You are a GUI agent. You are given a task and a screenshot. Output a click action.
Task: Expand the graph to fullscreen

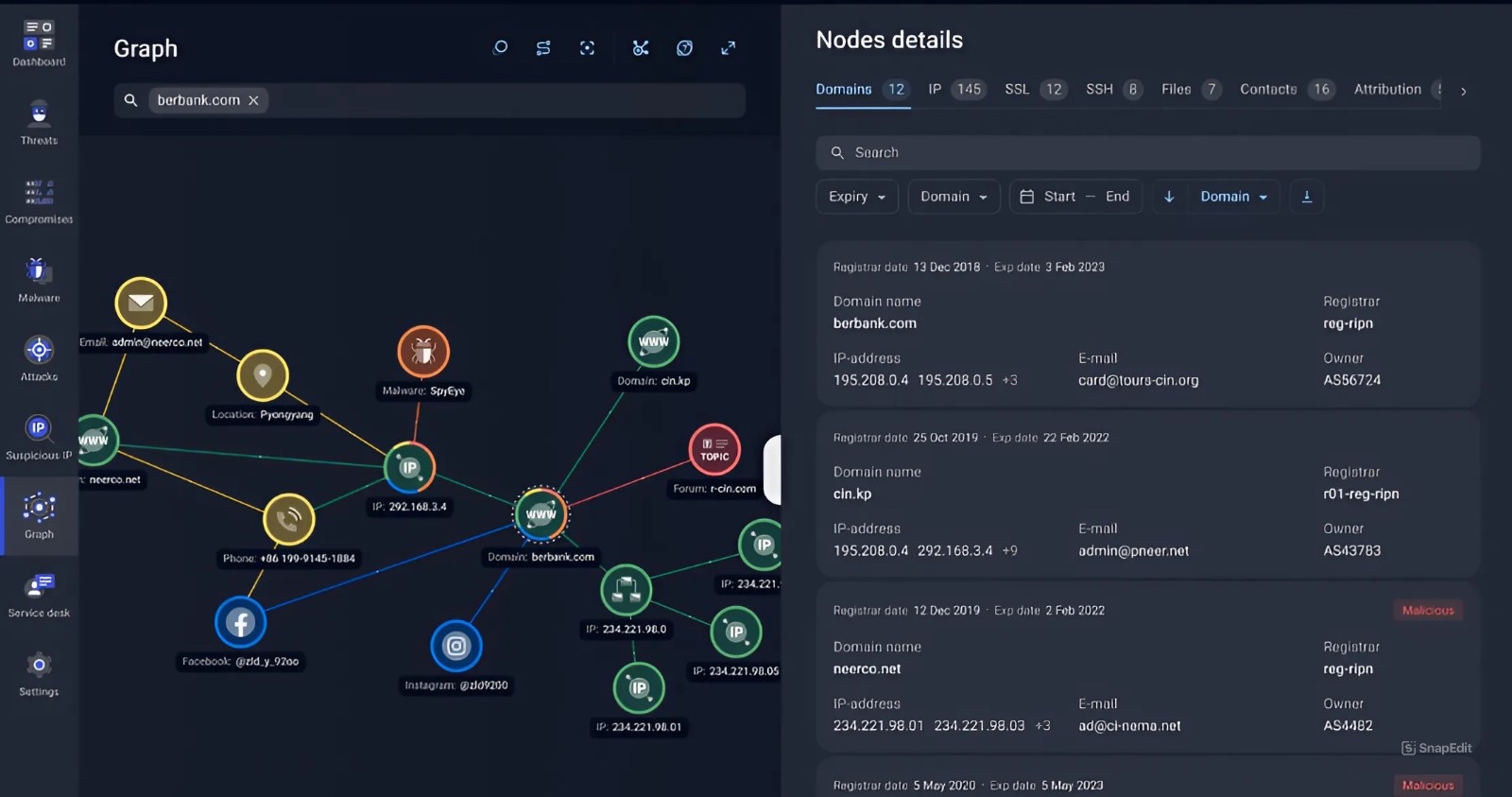[x=728, y=47]
